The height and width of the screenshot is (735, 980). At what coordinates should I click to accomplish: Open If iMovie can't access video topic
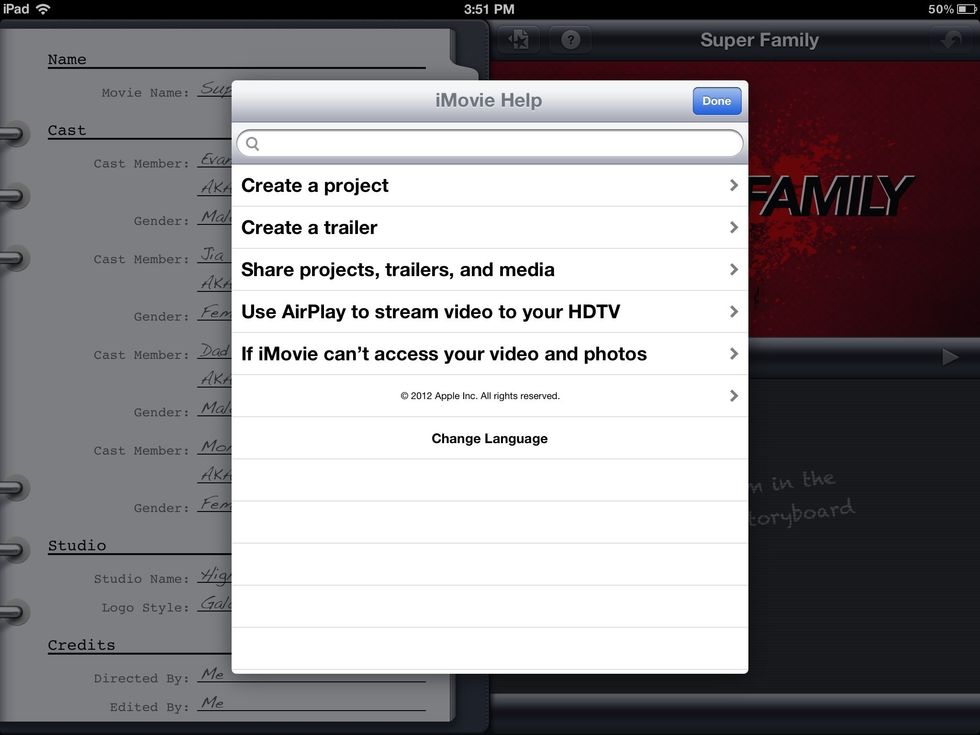click(443, 354)
